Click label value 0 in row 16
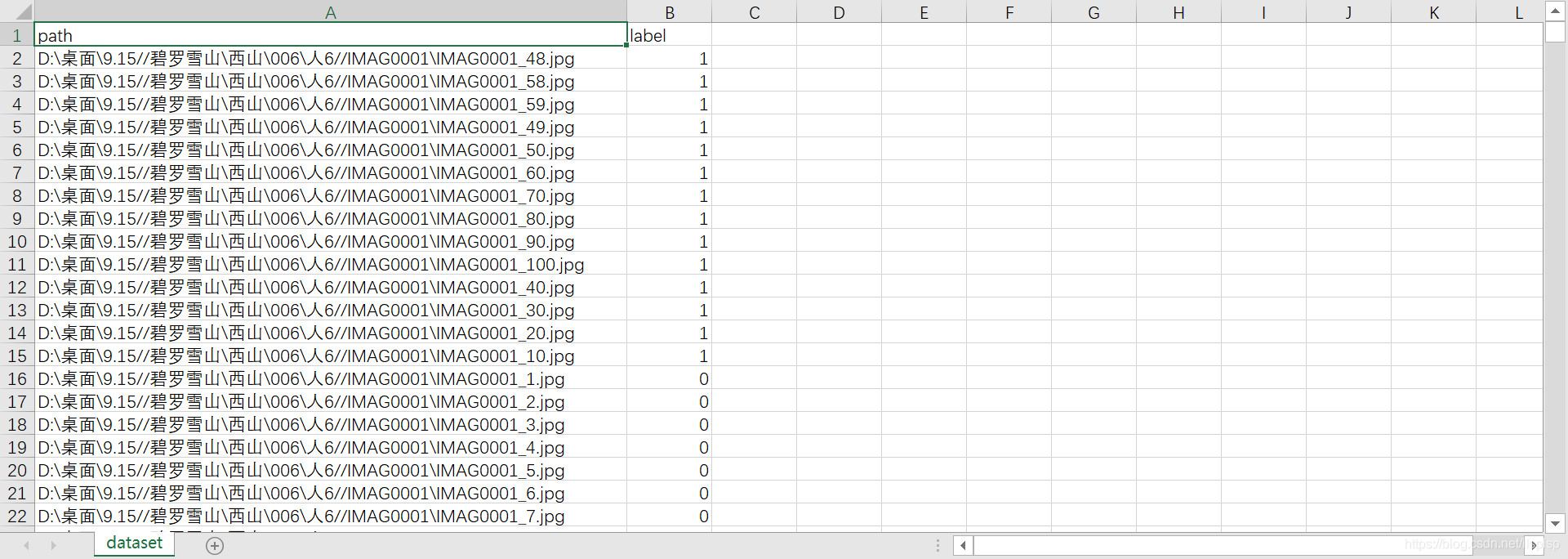Viewport: 1568px width, 559px height. point(670,378)
